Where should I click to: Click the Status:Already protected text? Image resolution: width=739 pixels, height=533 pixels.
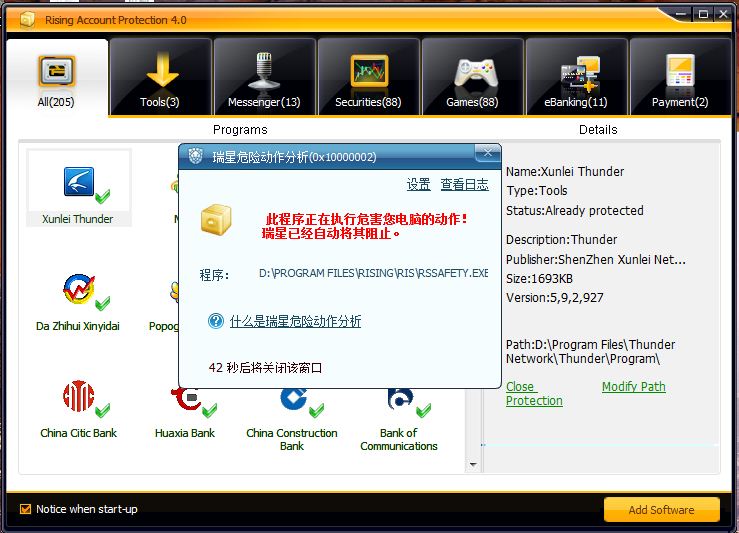pyautogui.click(x=575, y=211)
